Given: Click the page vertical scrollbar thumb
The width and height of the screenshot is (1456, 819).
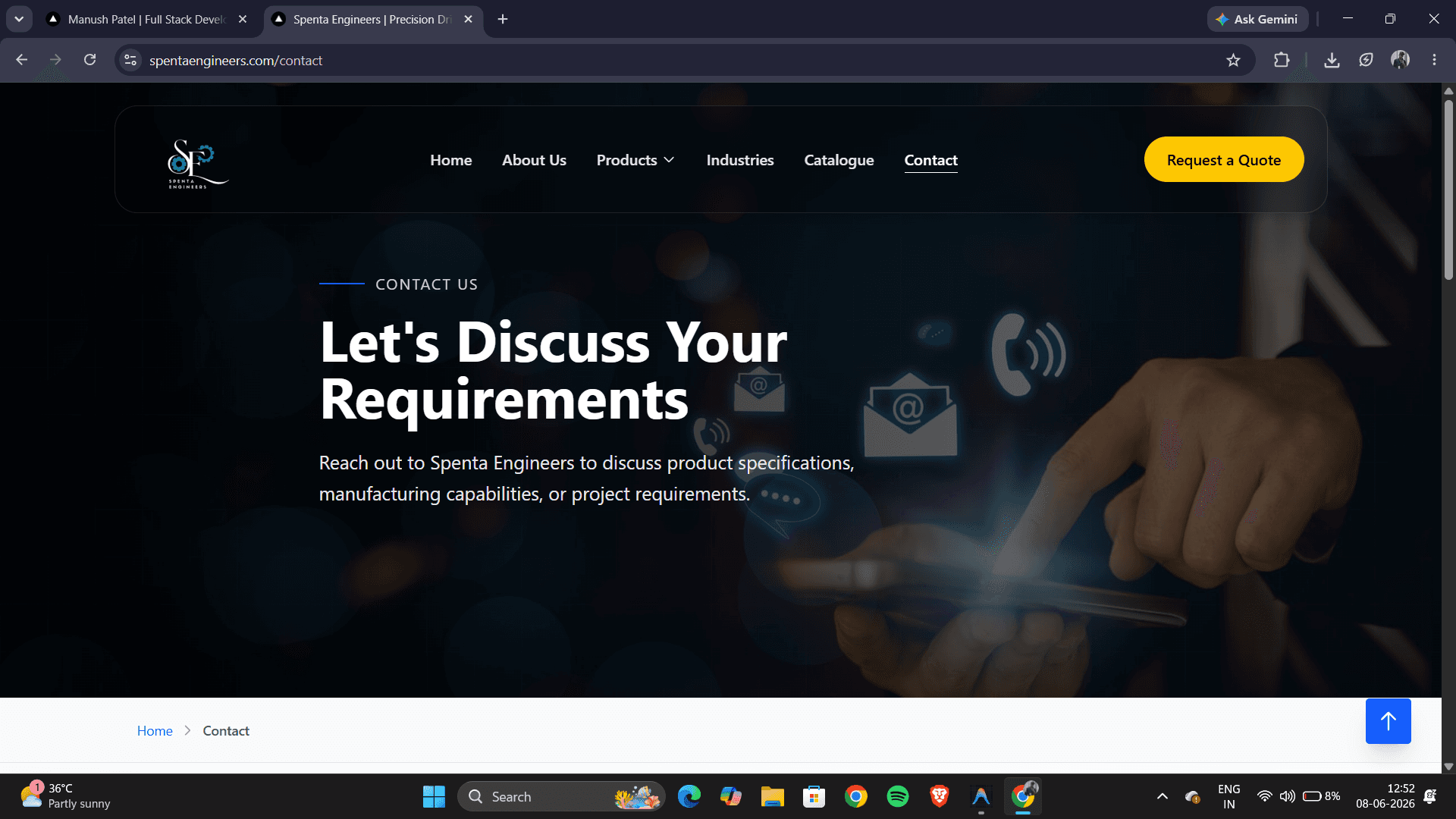Looking at the screenshot, I should (x=1448, y=190).
